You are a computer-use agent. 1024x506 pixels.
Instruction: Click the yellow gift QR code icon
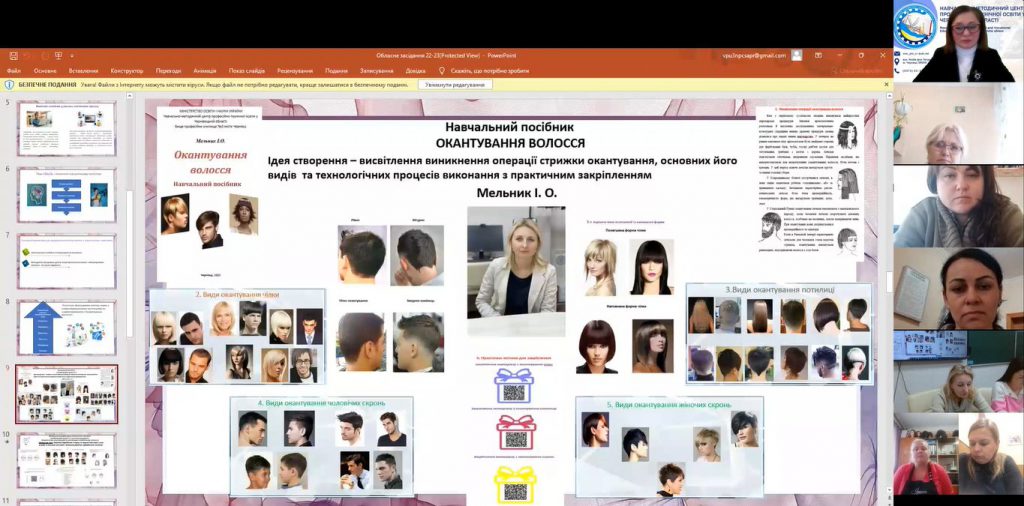click(x=515, y=485)
